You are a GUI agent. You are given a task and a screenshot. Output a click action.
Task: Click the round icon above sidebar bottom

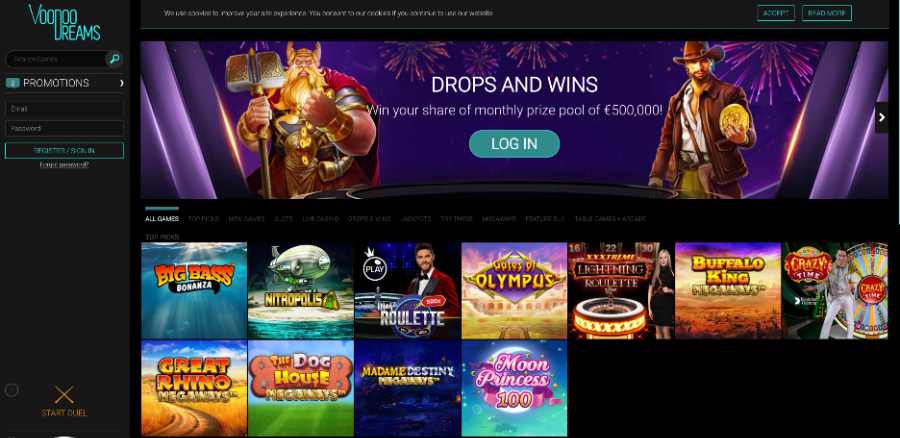(x=11, y=390)
